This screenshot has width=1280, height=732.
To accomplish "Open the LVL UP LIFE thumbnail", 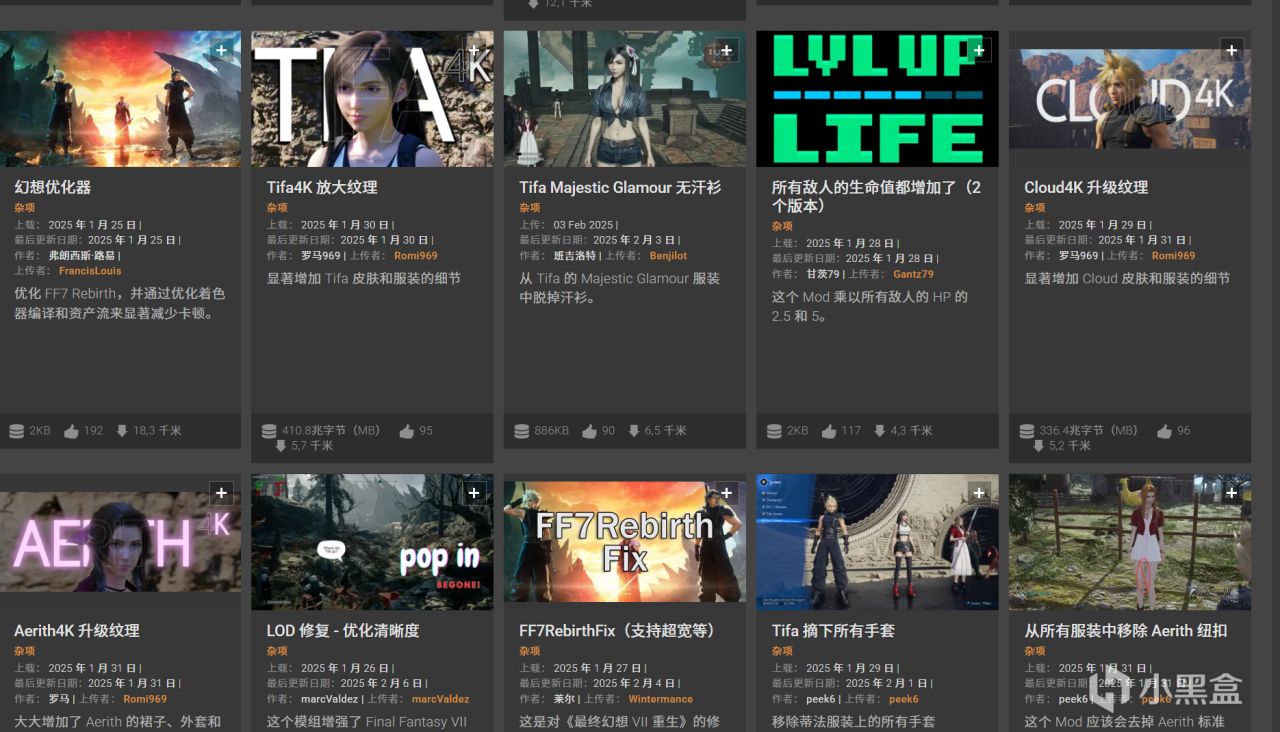I will click(877, 98).
